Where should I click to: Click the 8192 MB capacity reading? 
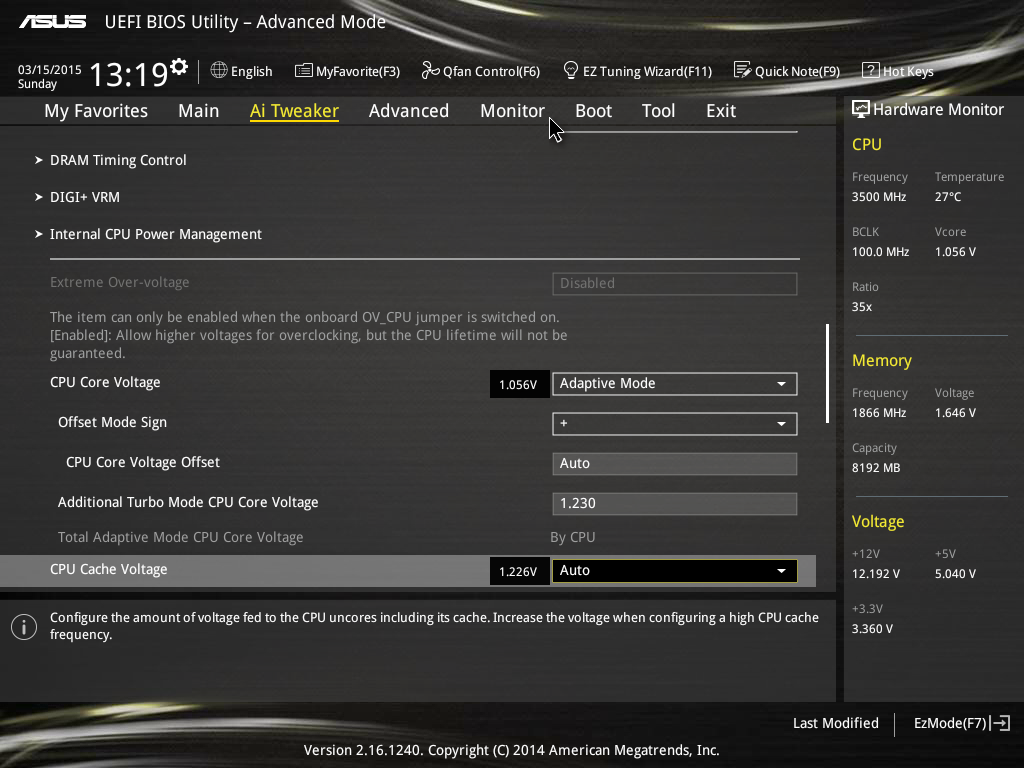click(876, 468)
